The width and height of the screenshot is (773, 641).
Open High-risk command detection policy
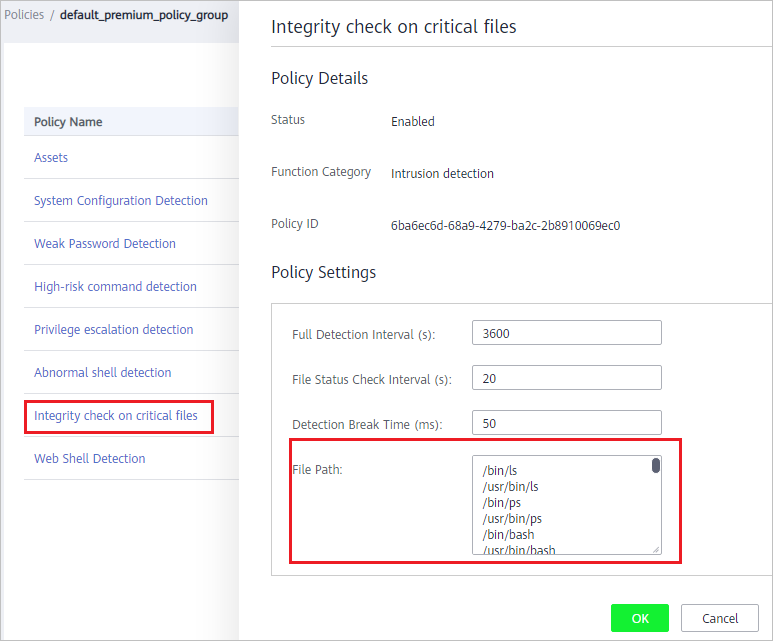(x=115, y=286)
